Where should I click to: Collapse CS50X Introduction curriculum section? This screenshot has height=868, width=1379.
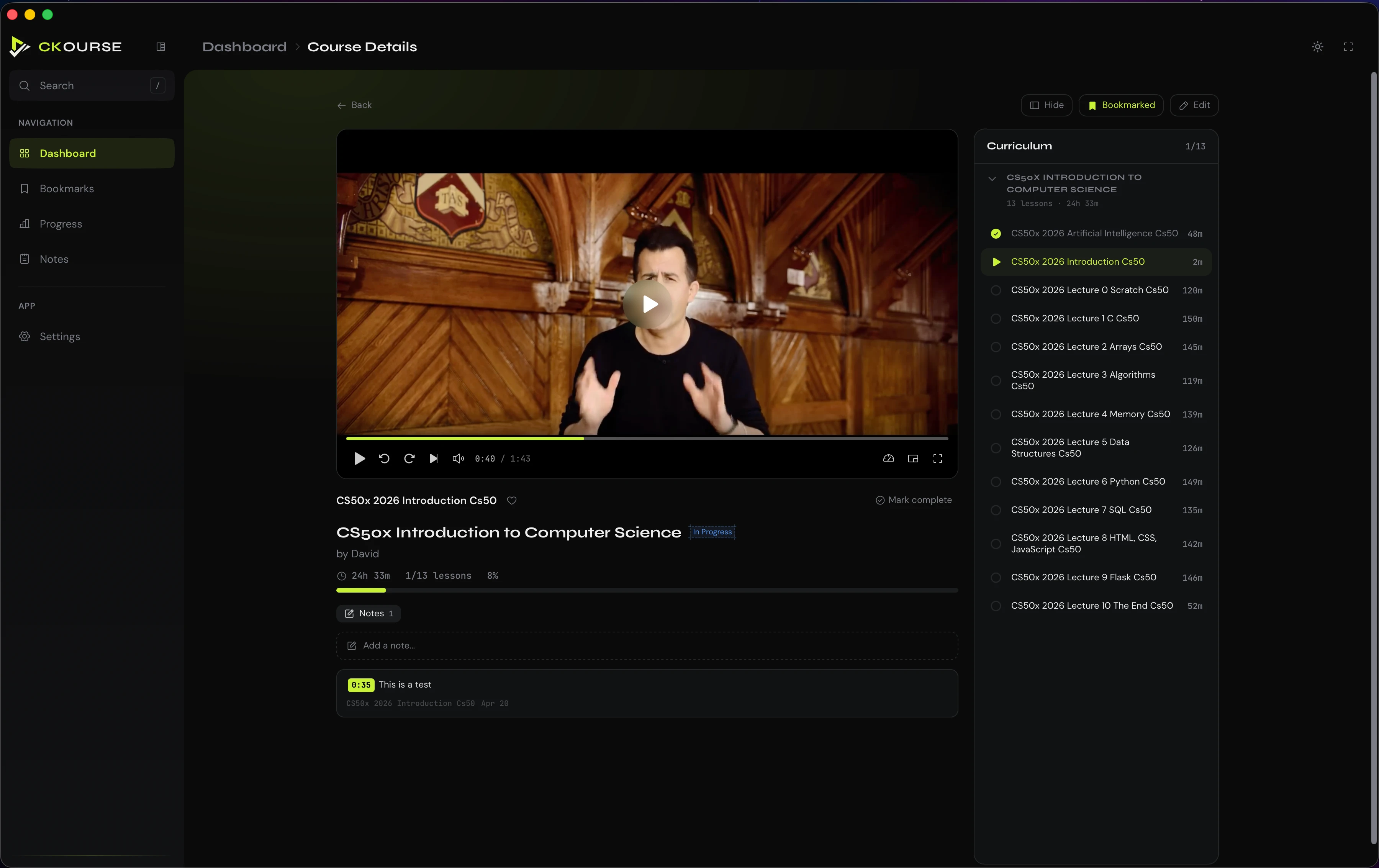[992, 179]
